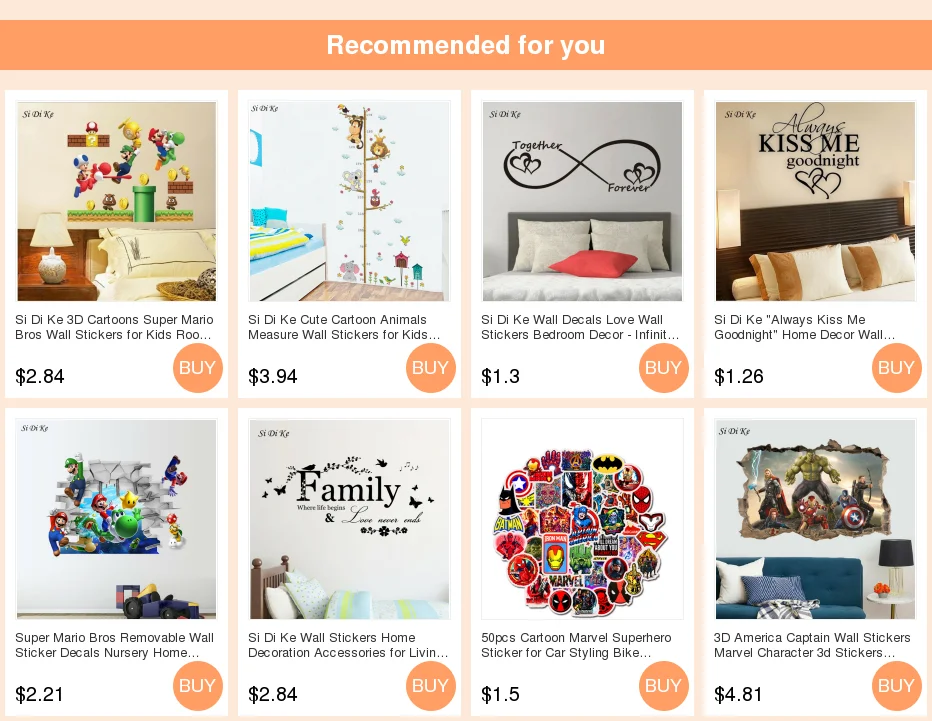The image size is (932, 721).
Task: Click BUY for 50pcs Marvel superhero stickers
Action: coord(663,686)
